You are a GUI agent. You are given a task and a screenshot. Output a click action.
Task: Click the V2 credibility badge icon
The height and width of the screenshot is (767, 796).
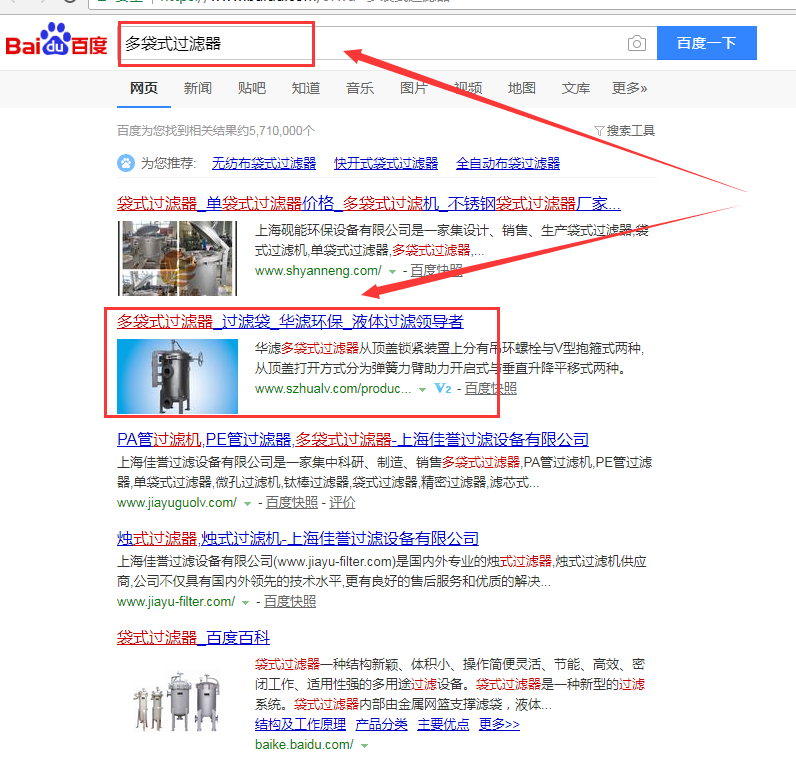click(443, 388)
